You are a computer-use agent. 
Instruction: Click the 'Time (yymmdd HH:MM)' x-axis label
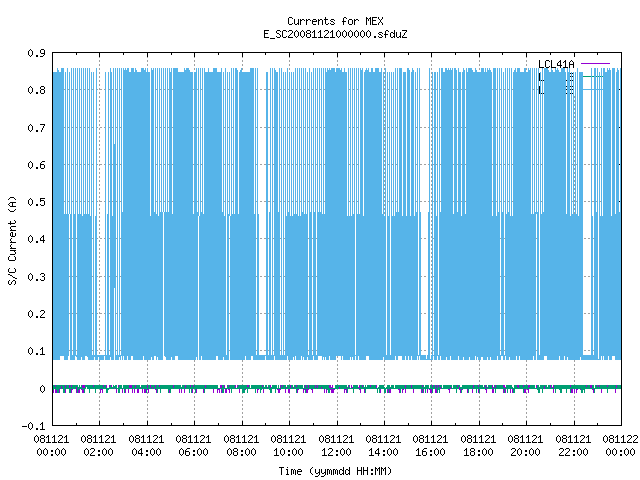point(335,471)
